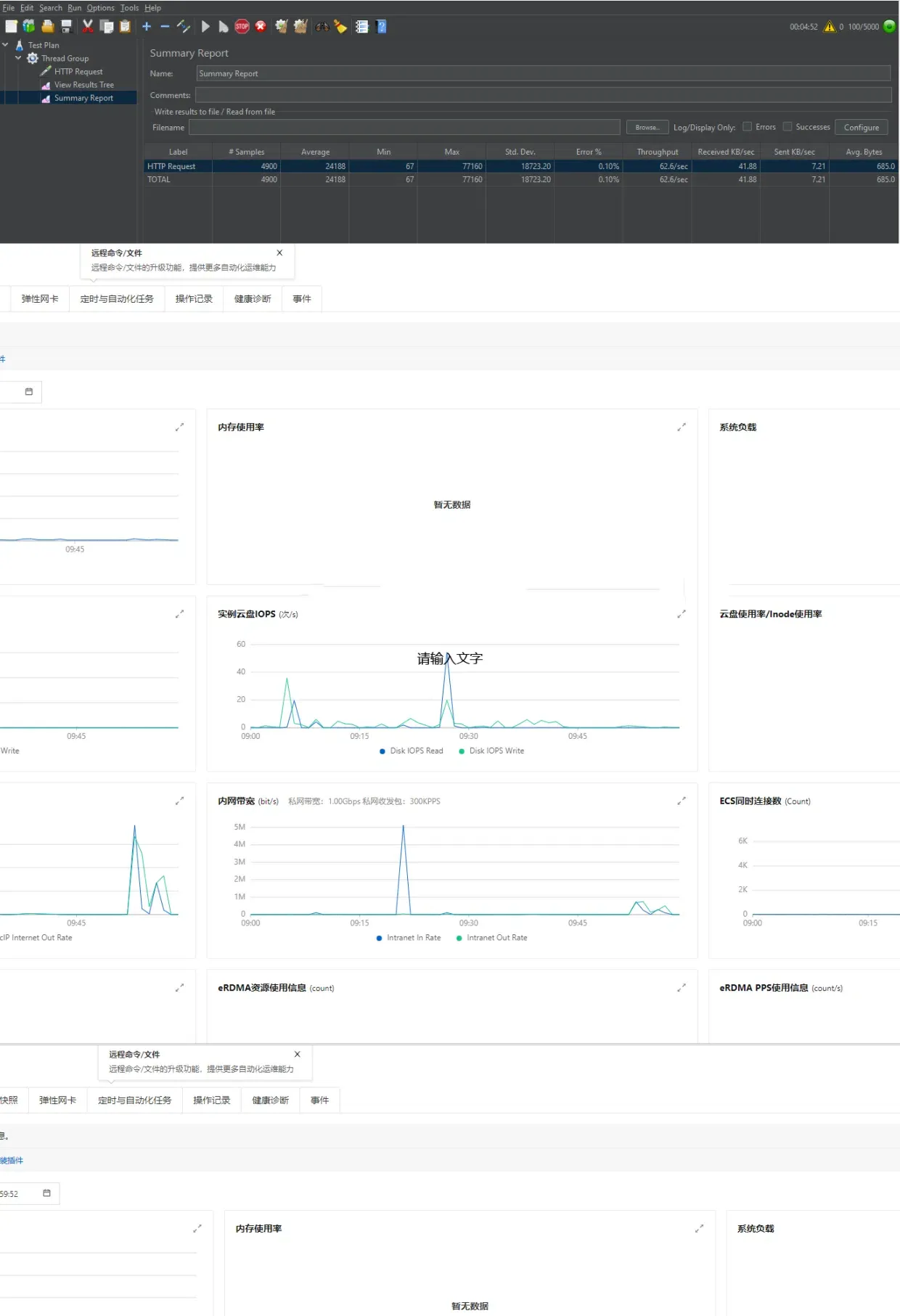Click the Browse file button
The height and width of the screenshot is (1316, 900).
pos(647,128)
